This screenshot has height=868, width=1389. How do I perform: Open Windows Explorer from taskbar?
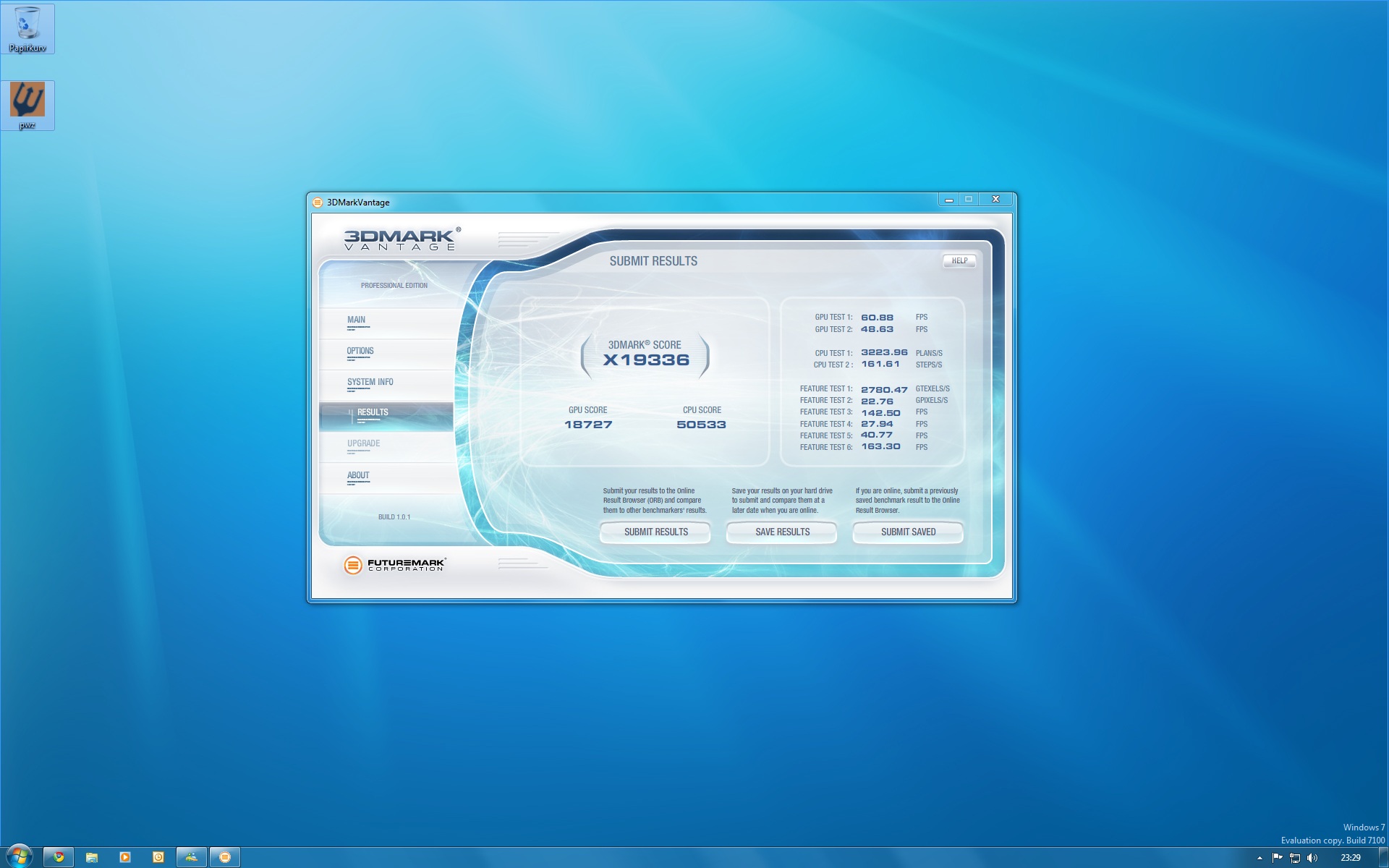(x=92, y=857)
